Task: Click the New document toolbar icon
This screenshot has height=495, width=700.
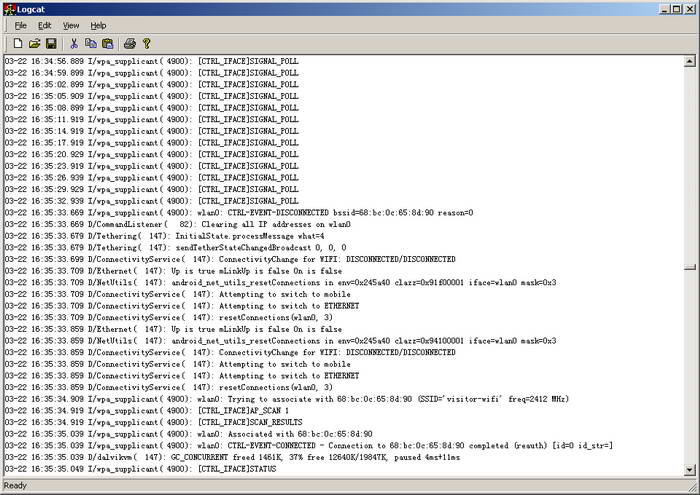Action: point(17,43)
